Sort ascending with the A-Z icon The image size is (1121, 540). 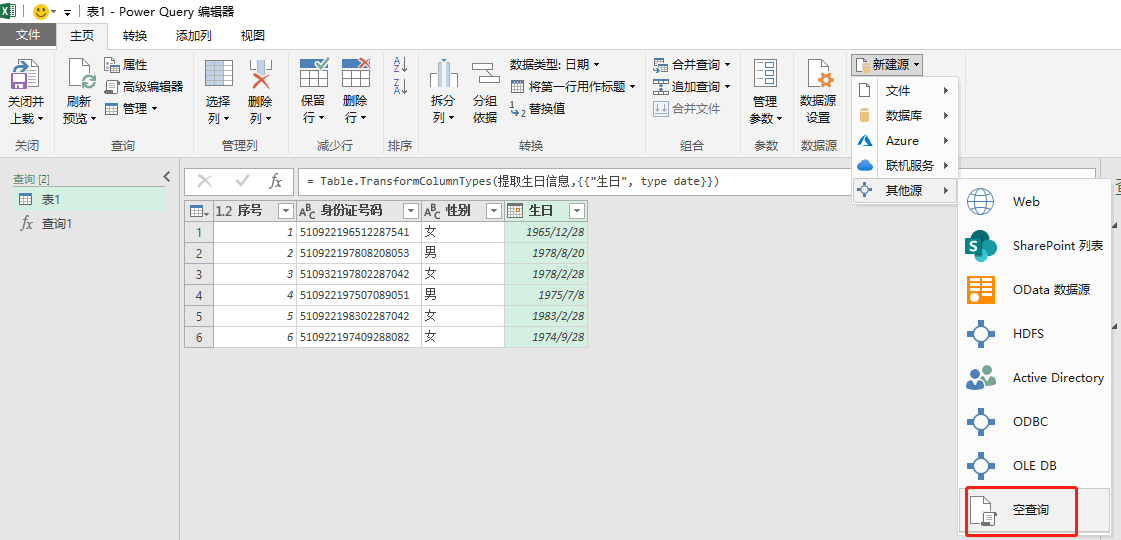400,65
